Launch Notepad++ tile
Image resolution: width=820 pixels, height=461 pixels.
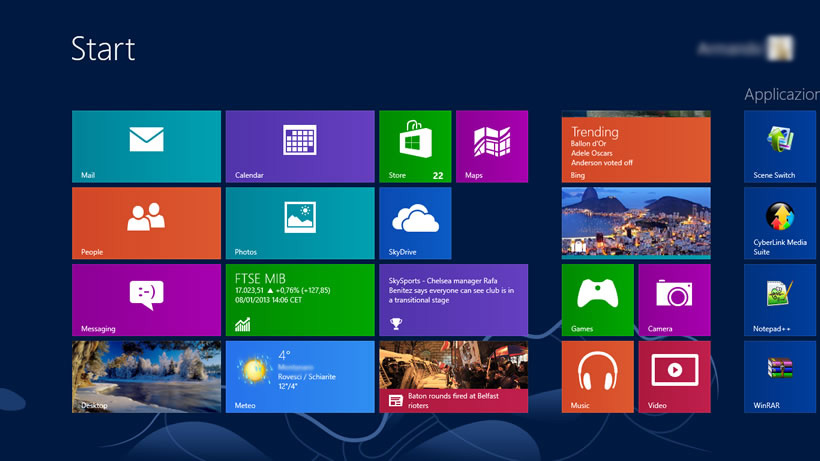780,300
